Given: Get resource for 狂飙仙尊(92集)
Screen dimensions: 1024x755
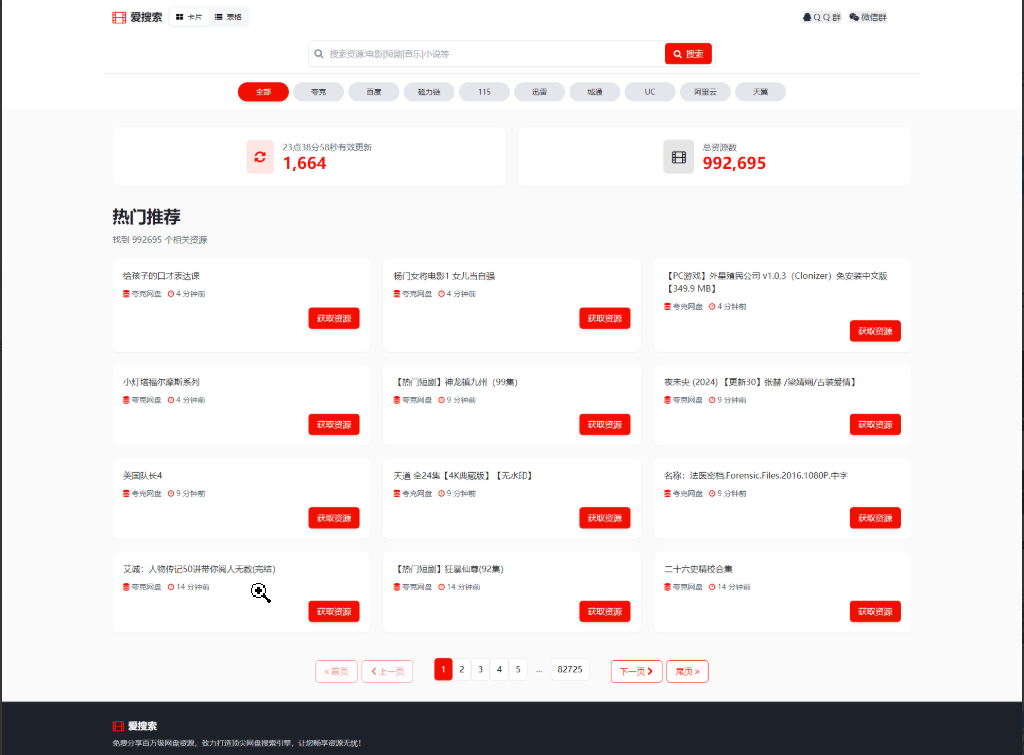Looking at the screenshot, I should pyautogui.click(x=605, y=611).
